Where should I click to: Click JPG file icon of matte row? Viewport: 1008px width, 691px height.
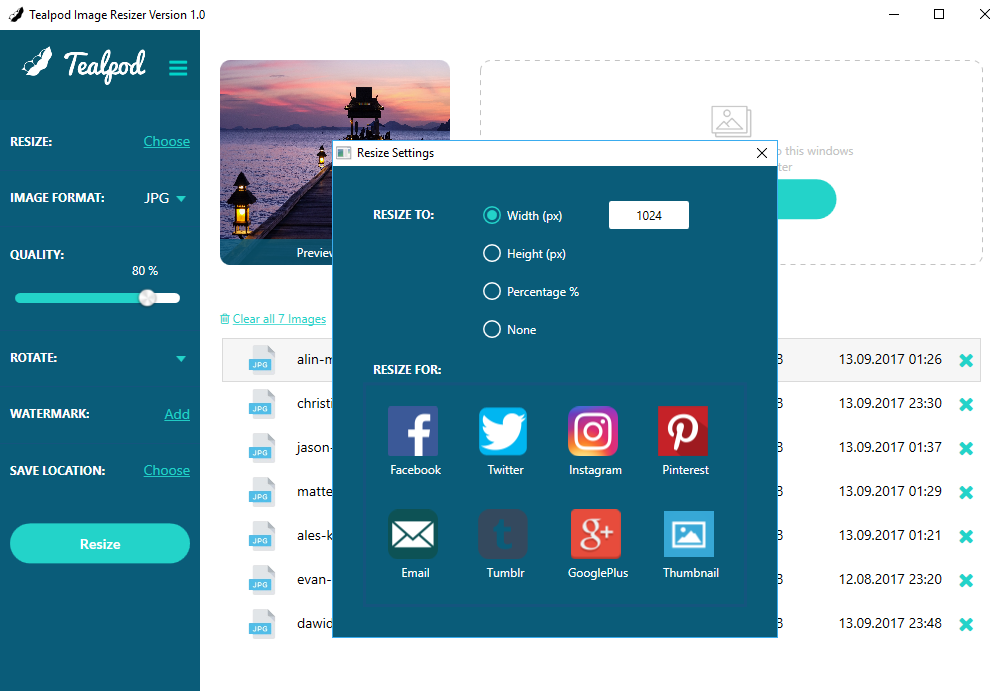262,492
